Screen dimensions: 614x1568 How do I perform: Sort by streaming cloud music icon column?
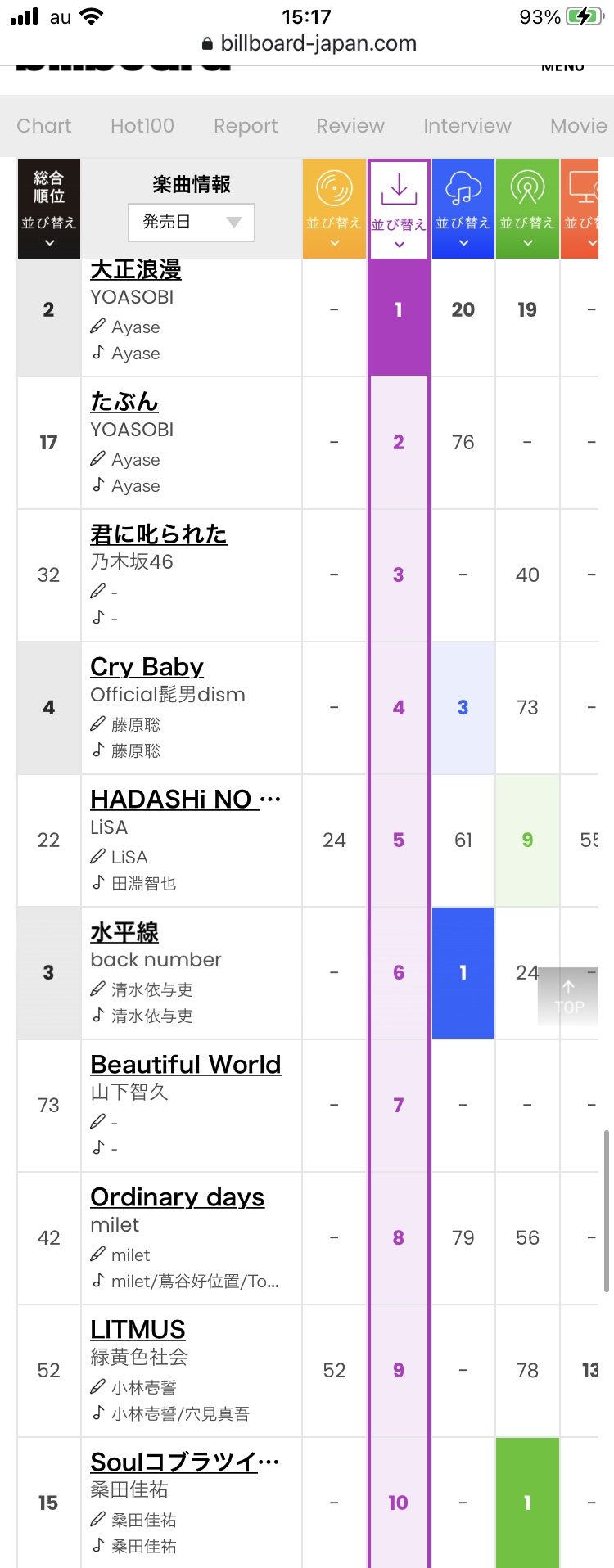point(463,209)
